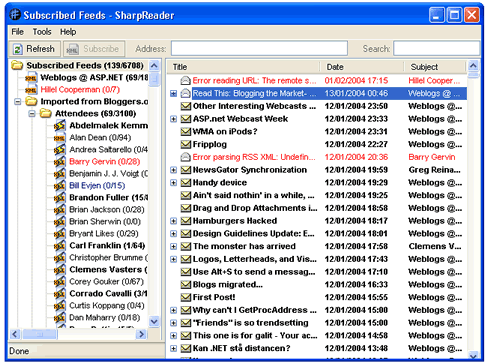Click the Weblogs @ ASP.NET feed icon
Image resolution: width=488 pixels, height=364 pixels.
coord(31,78)
